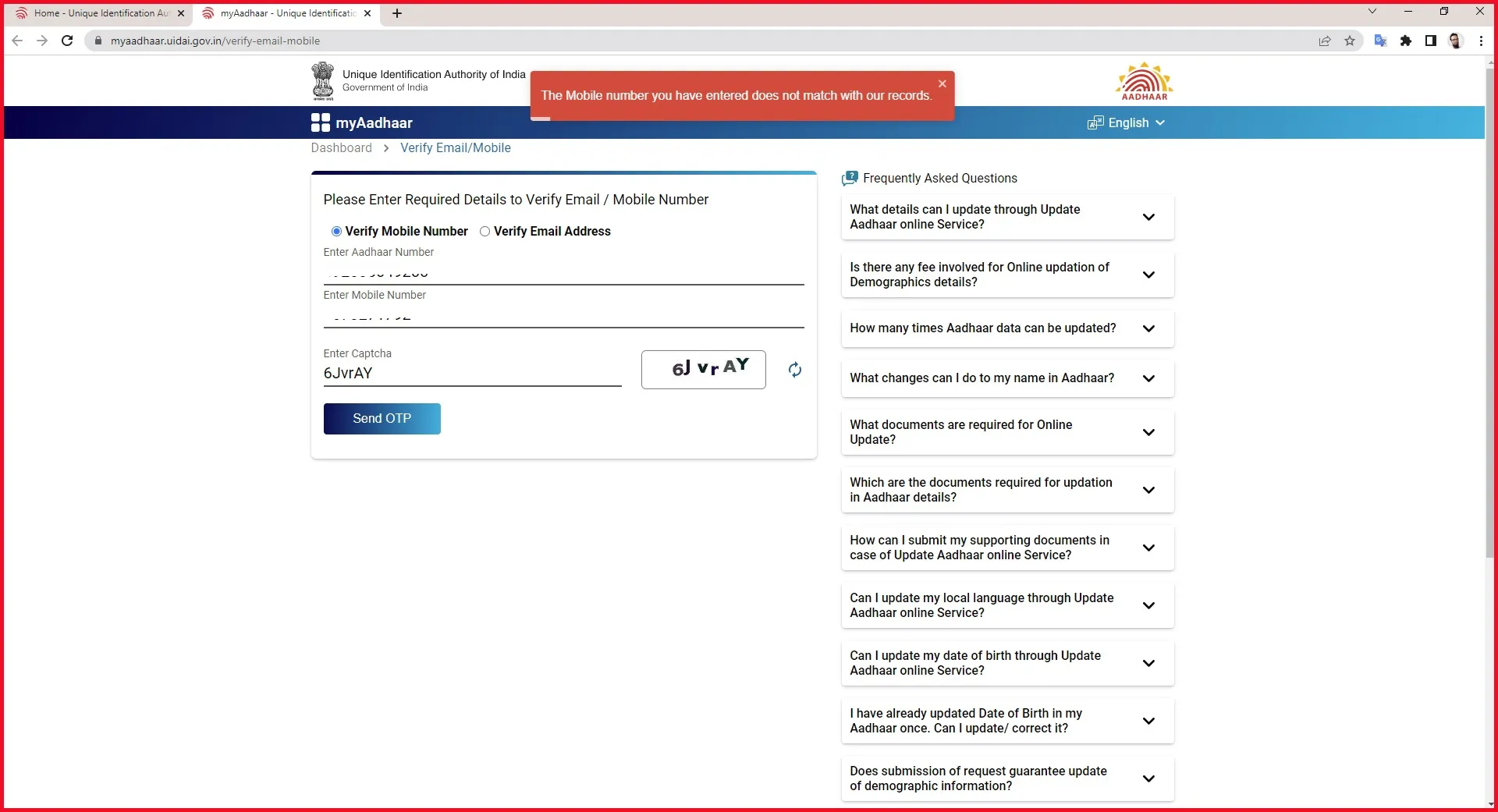
Task: Click the browser address bar URL
Action: tap(215, 41)
